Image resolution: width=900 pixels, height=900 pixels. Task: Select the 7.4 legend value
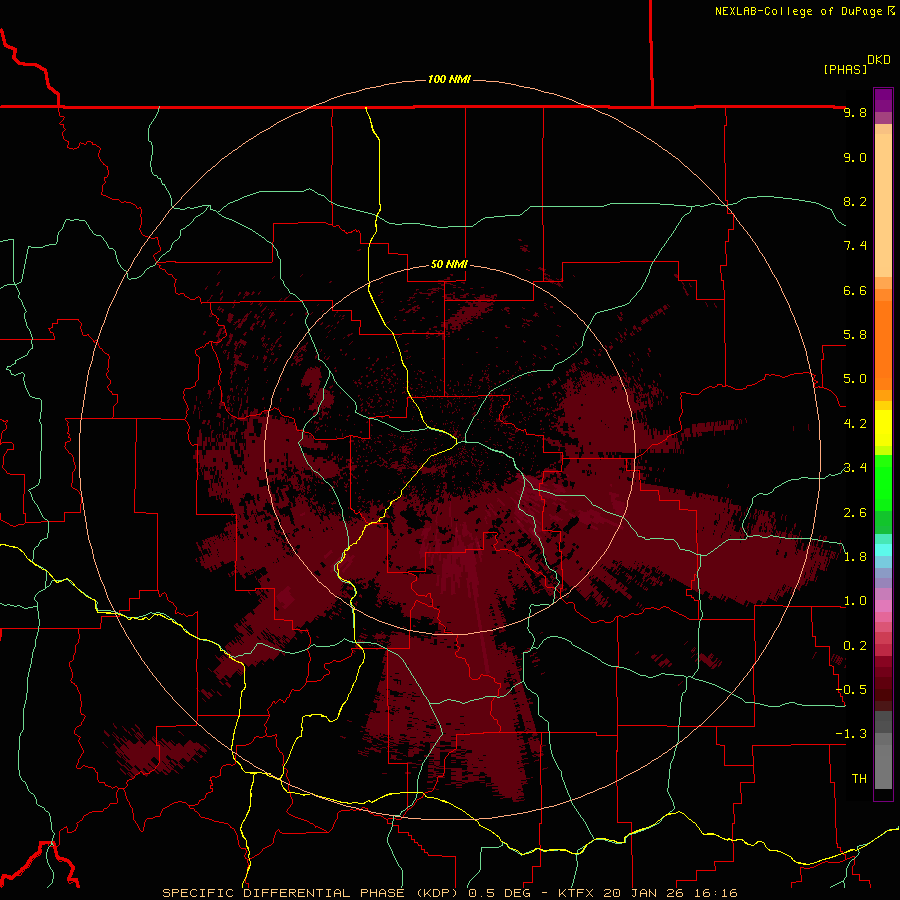click(x=855, y=246)
